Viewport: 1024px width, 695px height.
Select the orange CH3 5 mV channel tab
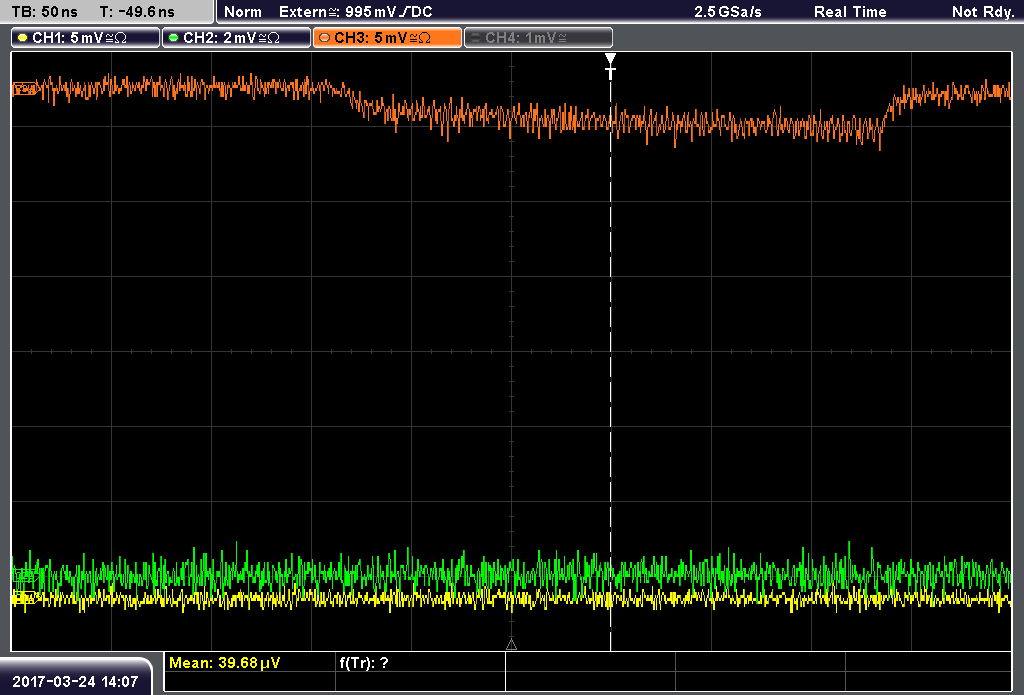387,38
